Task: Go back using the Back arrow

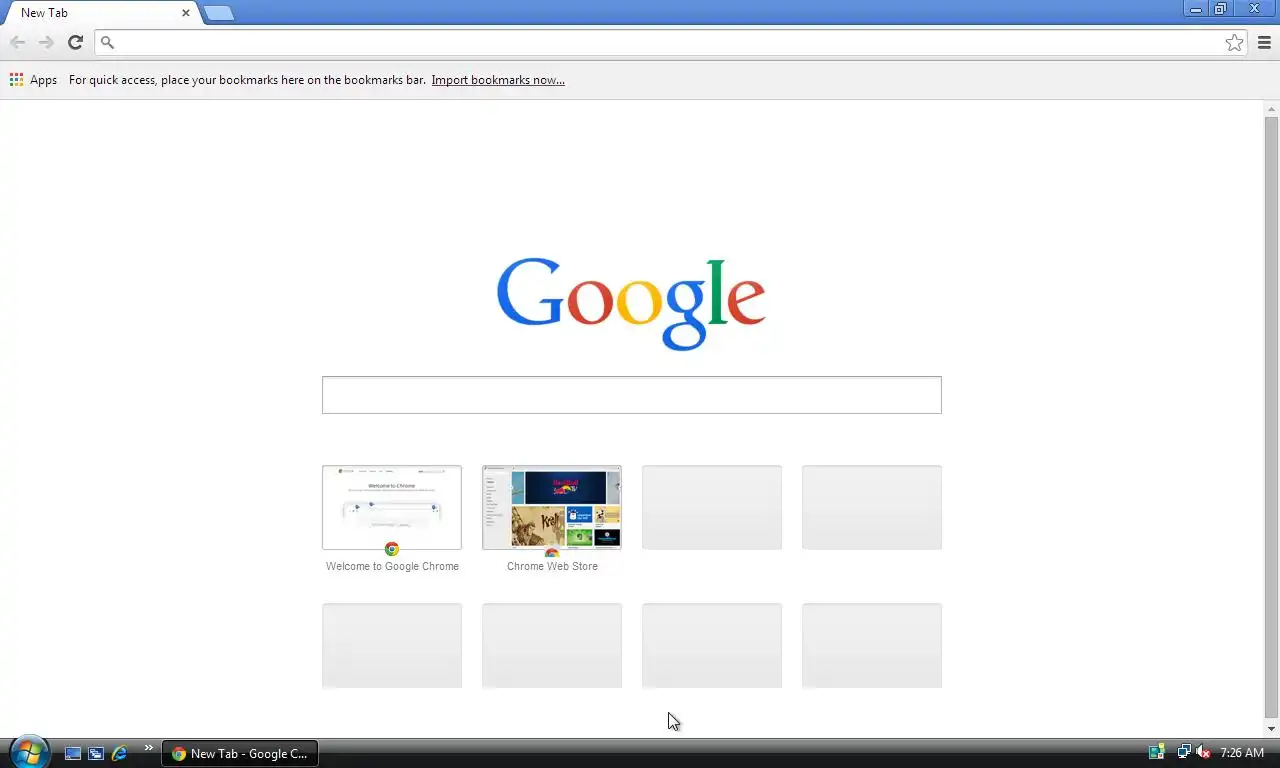Action: tap(17, 42)
